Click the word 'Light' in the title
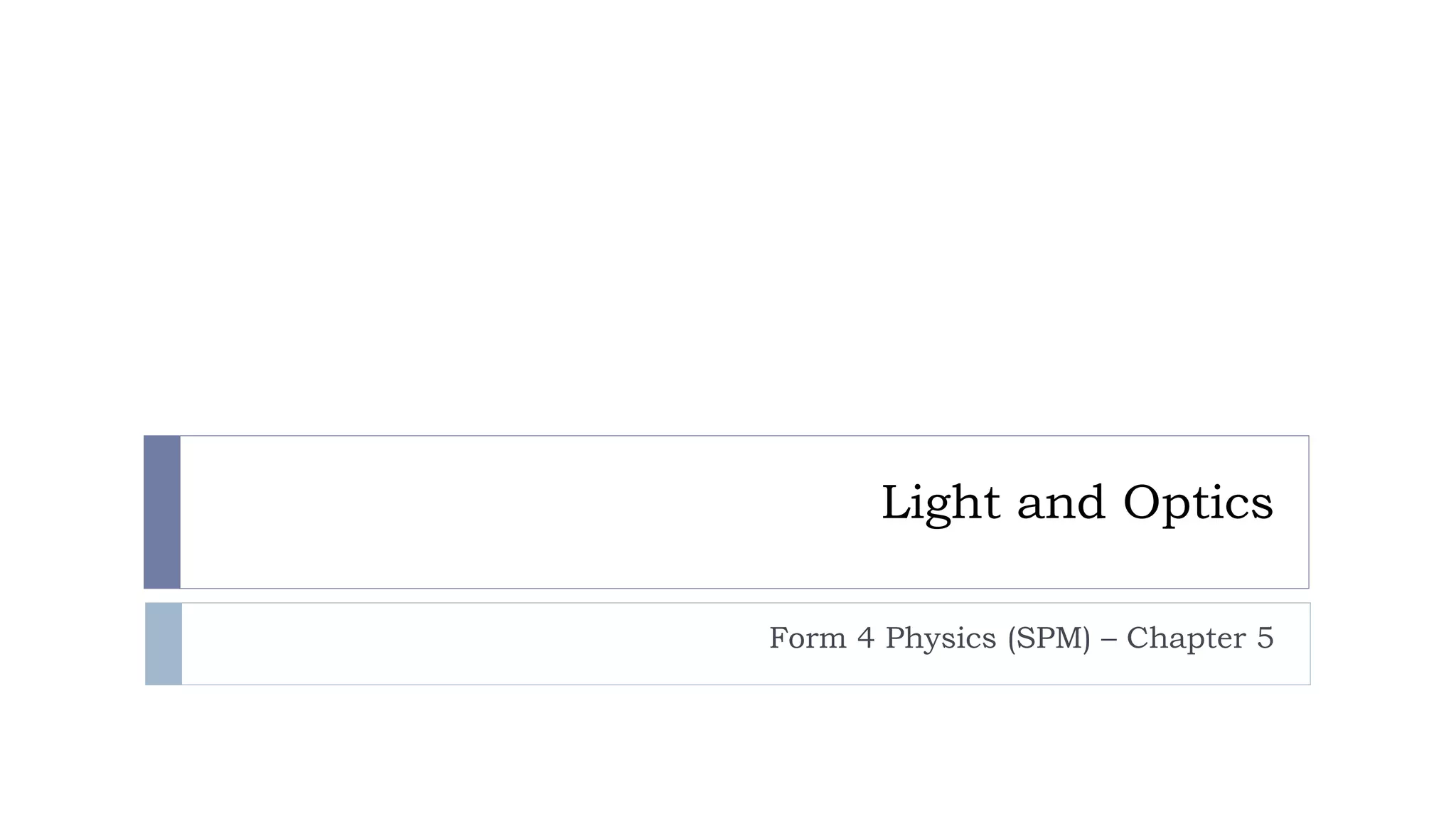This screenshot has width=1456, height=819. point(940,503)
